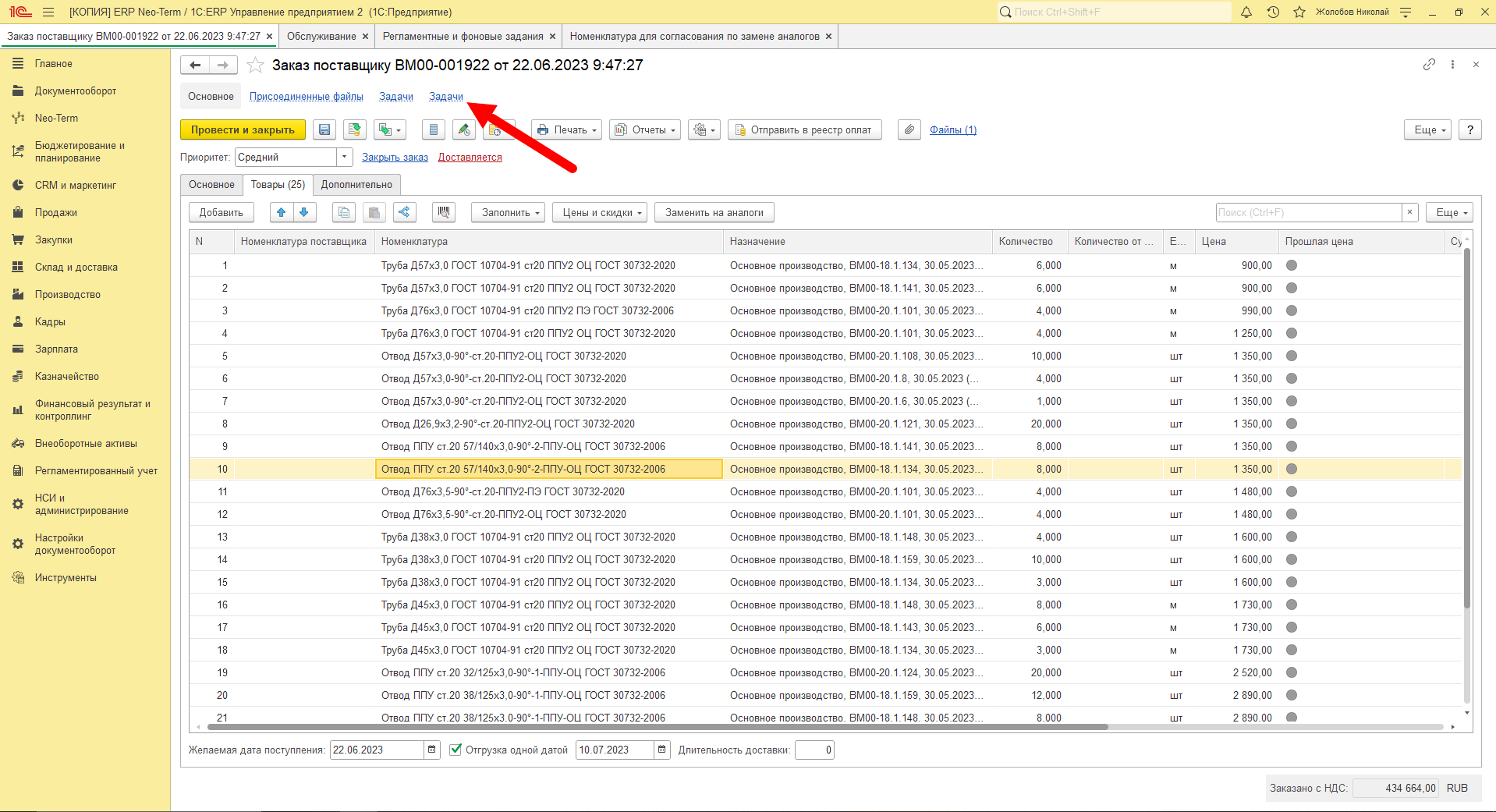The width and height of the screenshot is (1496, 812).
Task: Switch to the inner Основное tab
Action: point(211,185)
